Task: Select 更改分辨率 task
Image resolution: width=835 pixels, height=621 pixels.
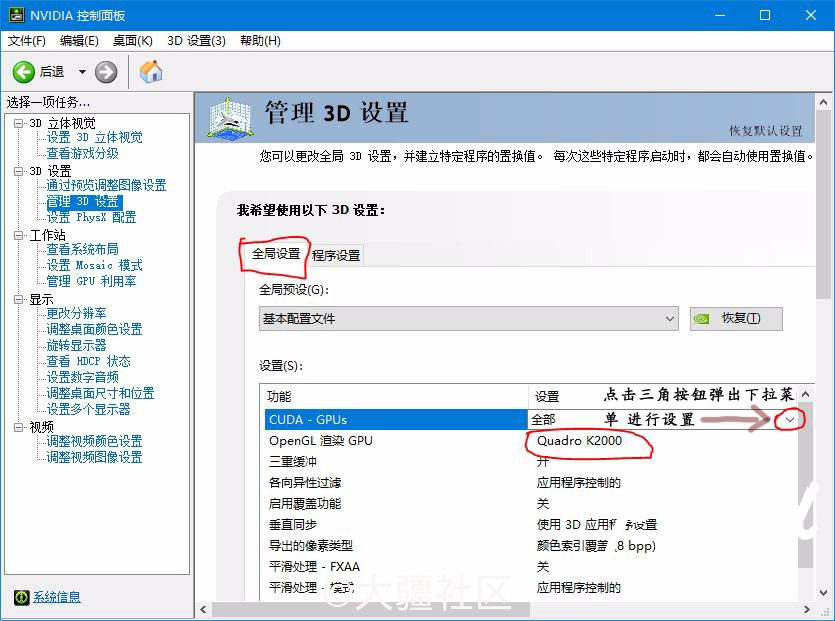Action: (77, 313)
